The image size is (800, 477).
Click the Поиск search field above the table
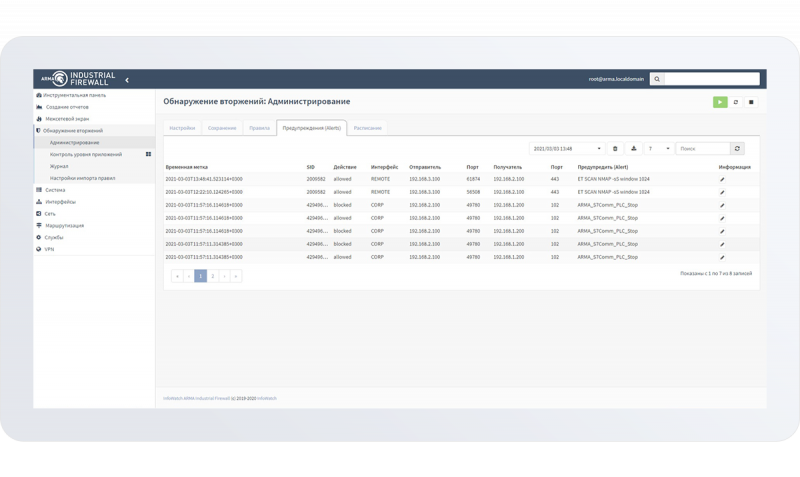click(x=702, y=148)
